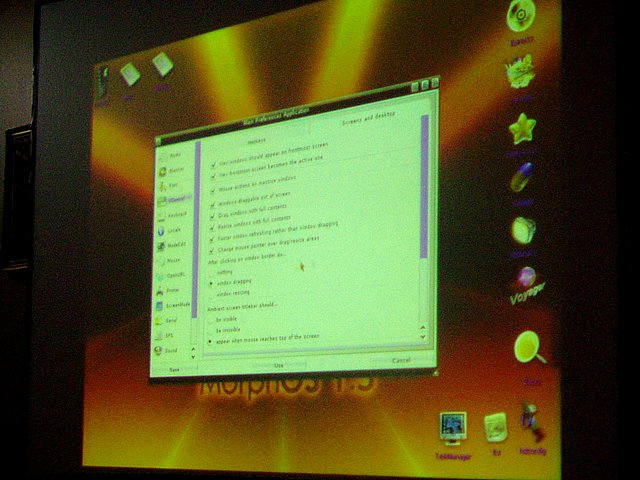Switch to the Screens and desktop tab
Viewport: 640px width, 480px height.
(367, 119)
